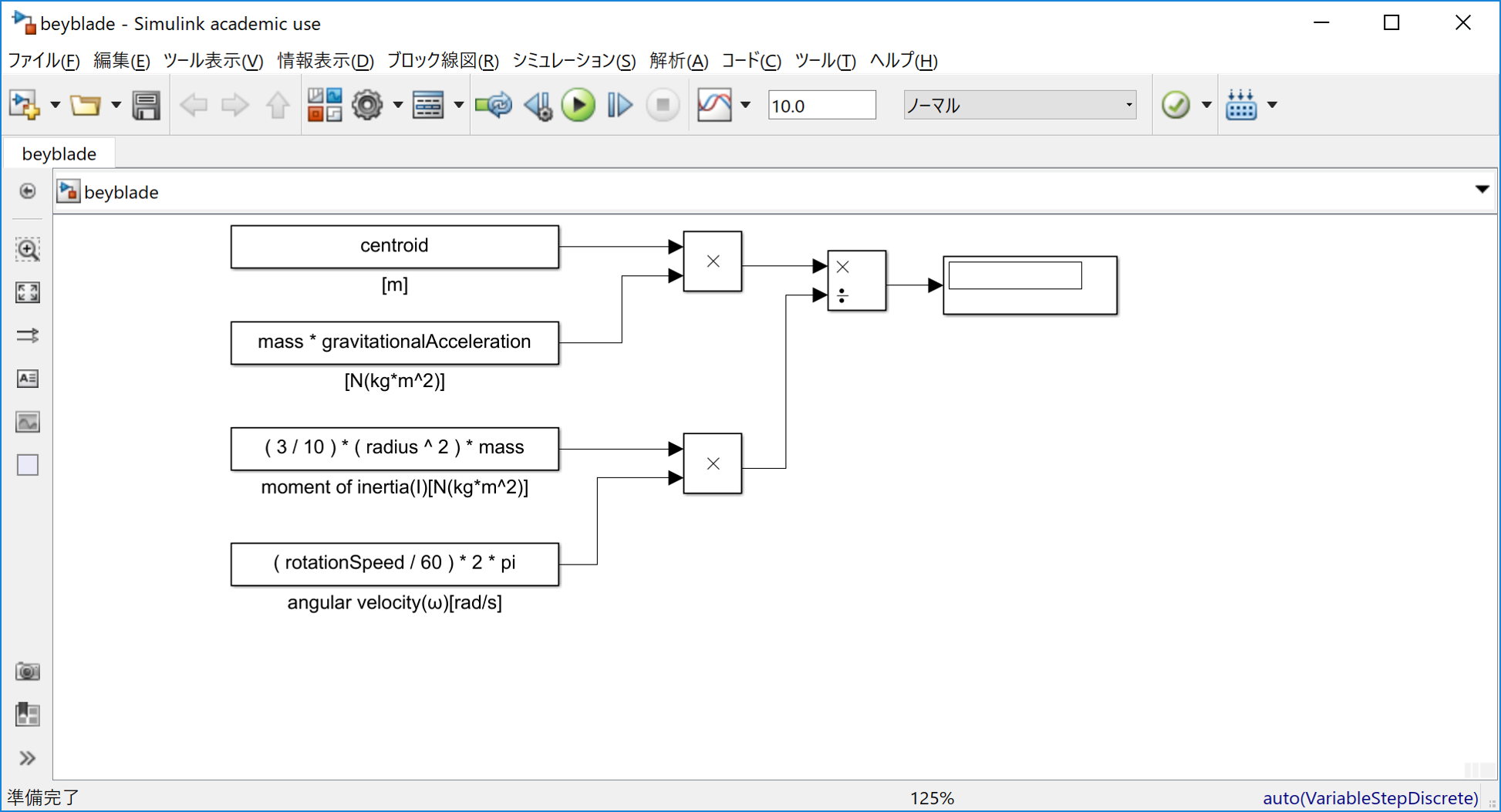1501x812 pixels.
Task: Run the simulation with the green play button
Action: pos(578,105)
